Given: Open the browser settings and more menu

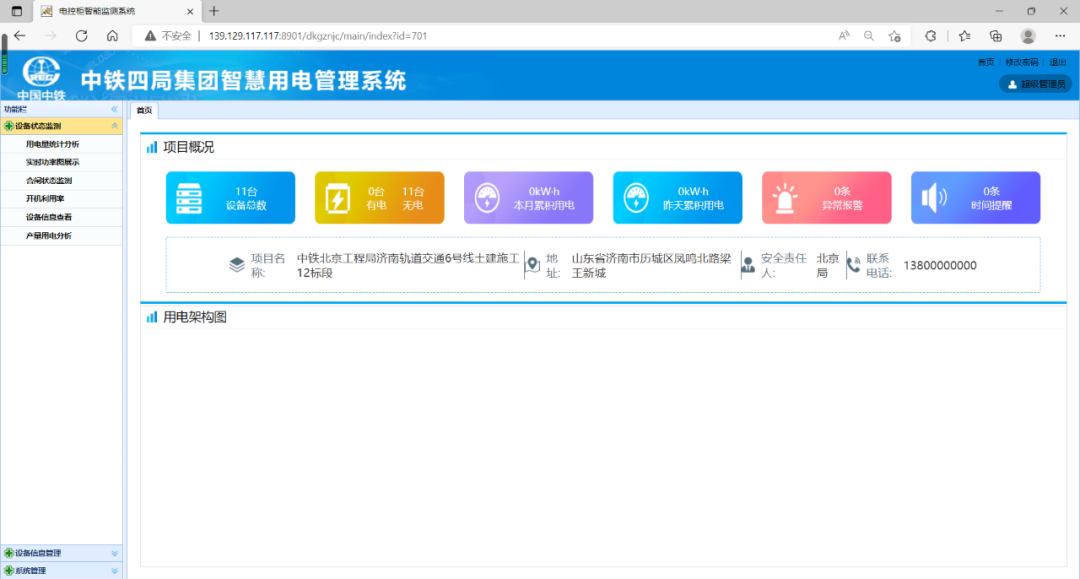Looking at the screenshot, I should point(1060,36).
